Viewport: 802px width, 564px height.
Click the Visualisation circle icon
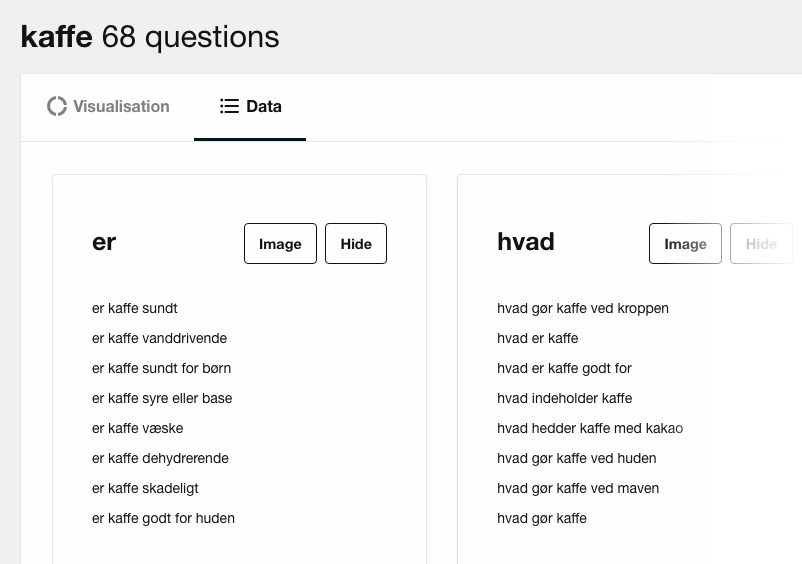57,106
